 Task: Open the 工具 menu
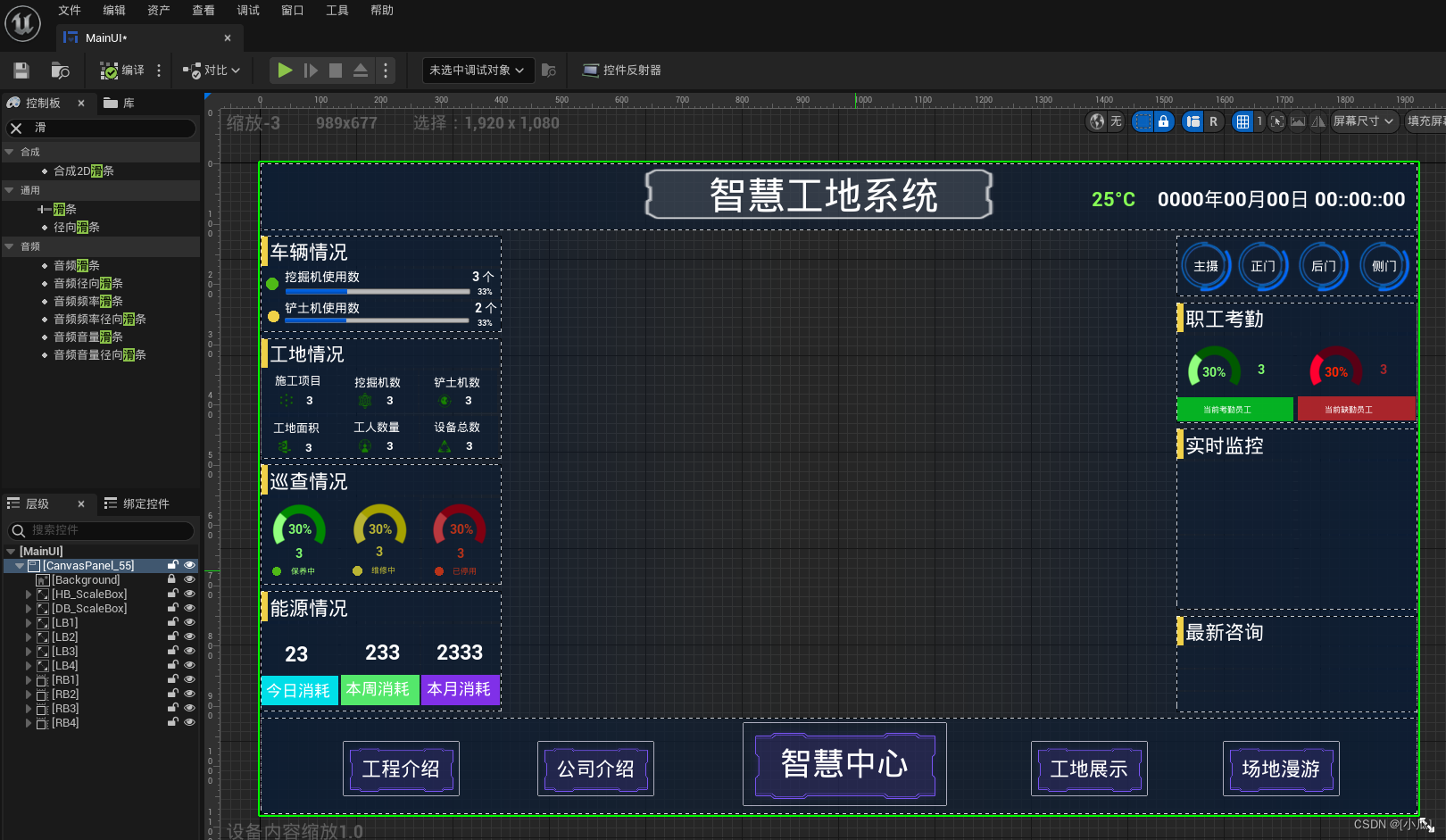pyautogui.click(x=337, y=11)
